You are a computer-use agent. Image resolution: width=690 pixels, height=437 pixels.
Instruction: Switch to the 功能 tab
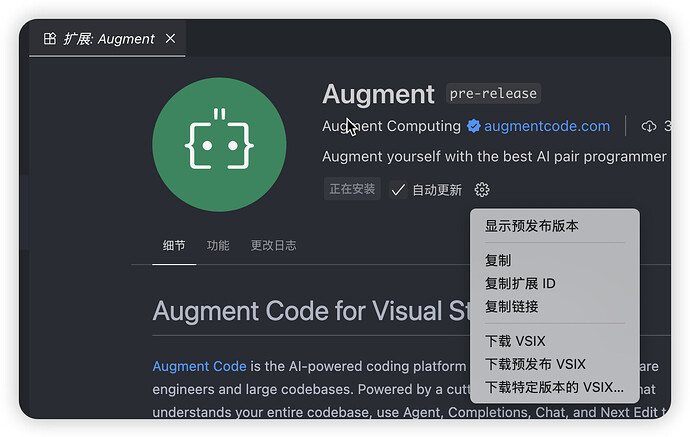(218, 246)
